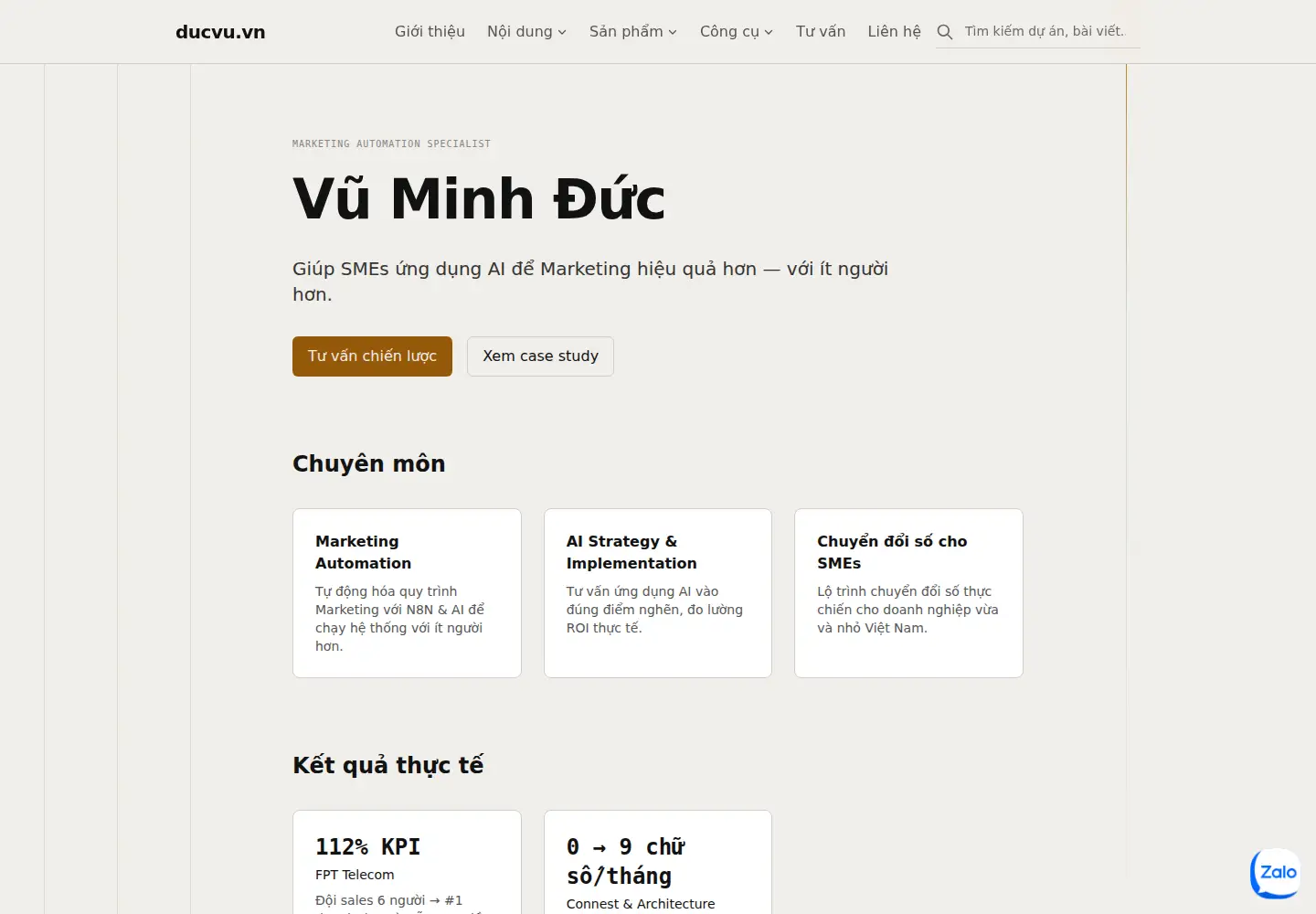Select the 112% KPI result card
The height and width of the screenshot is (914, 1316).
point(407,862)
